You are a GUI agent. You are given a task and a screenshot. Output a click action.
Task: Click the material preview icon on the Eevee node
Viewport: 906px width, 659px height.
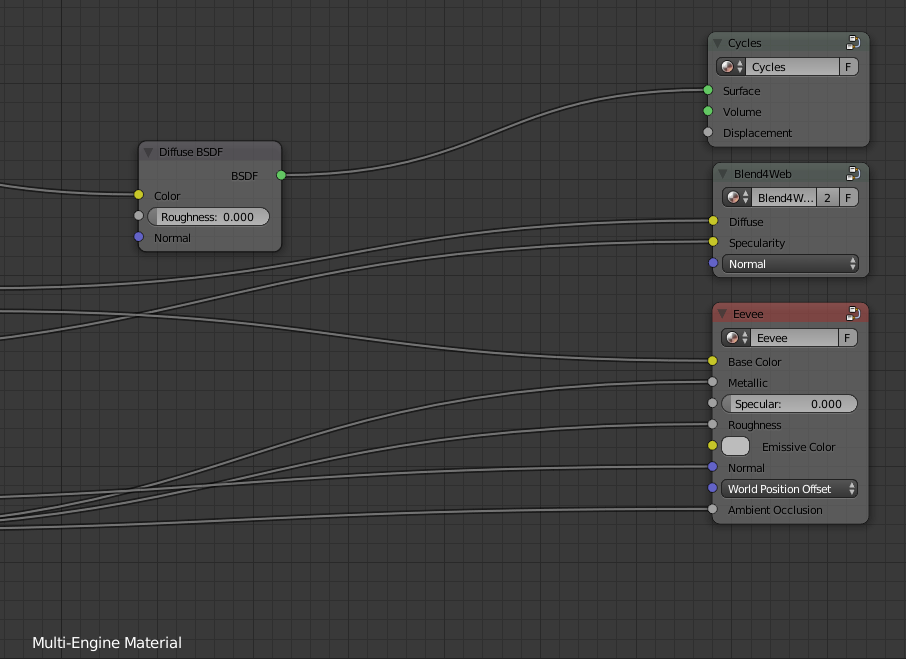tap(729, 337)
